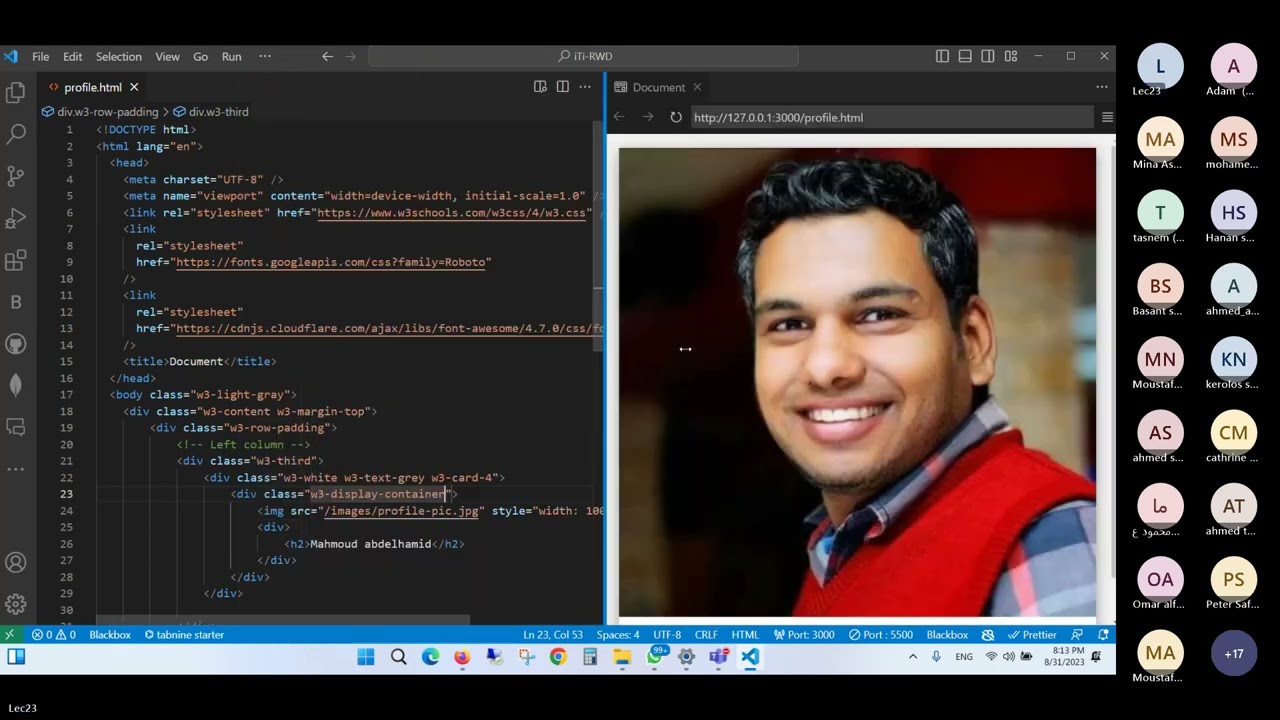
Task: Expand the overflow menu ellipsis in menu bar
Action: [265, 56]
